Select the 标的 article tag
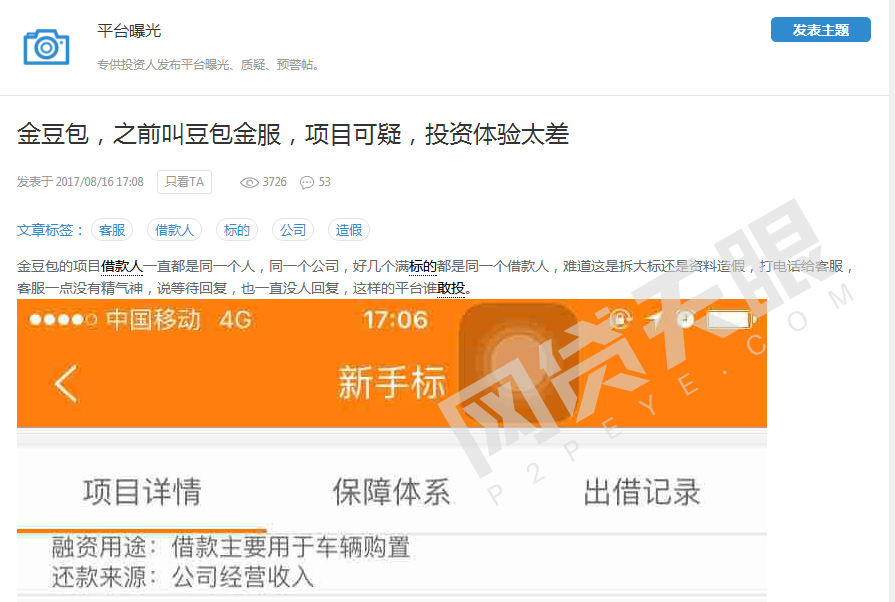The height and width of the screenshot is (602, 895). coord(237,230)
